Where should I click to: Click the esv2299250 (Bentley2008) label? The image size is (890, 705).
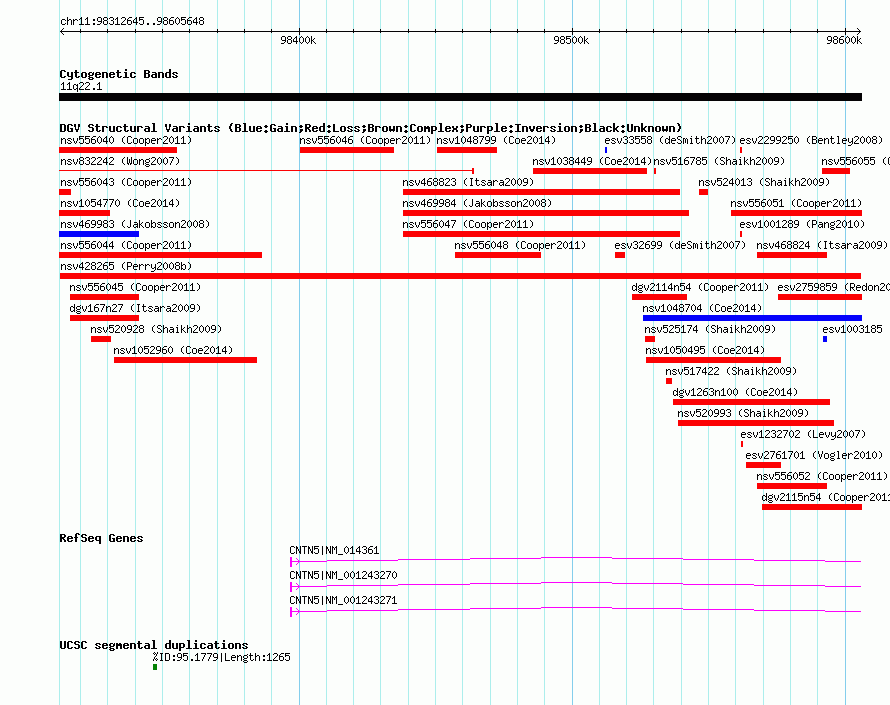811,140
